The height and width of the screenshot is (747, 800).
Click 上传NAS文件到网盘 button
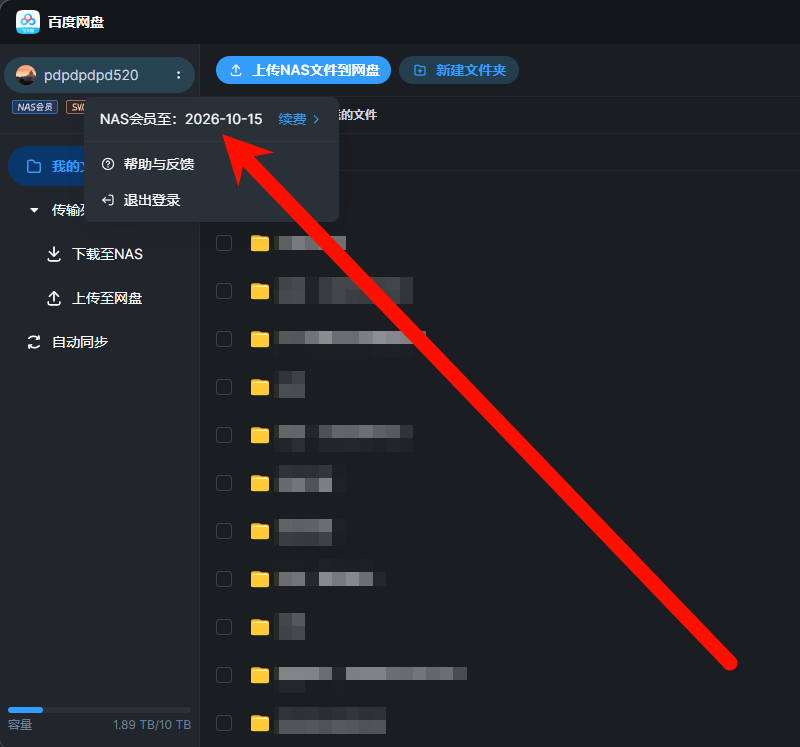[303, 70]
